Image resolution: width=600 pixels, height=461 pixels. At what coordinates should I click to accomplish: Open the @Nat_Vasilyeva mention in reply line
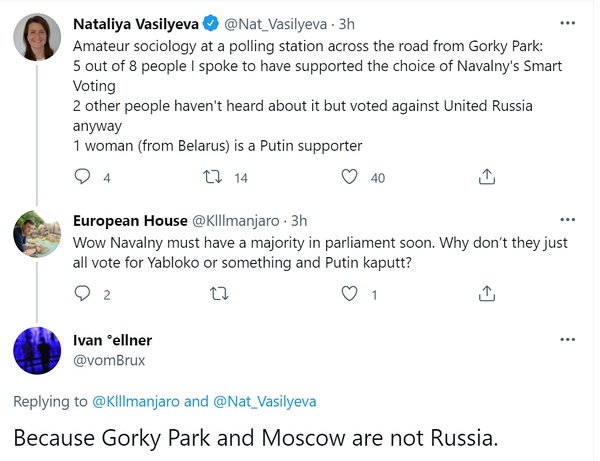[264, 402]
